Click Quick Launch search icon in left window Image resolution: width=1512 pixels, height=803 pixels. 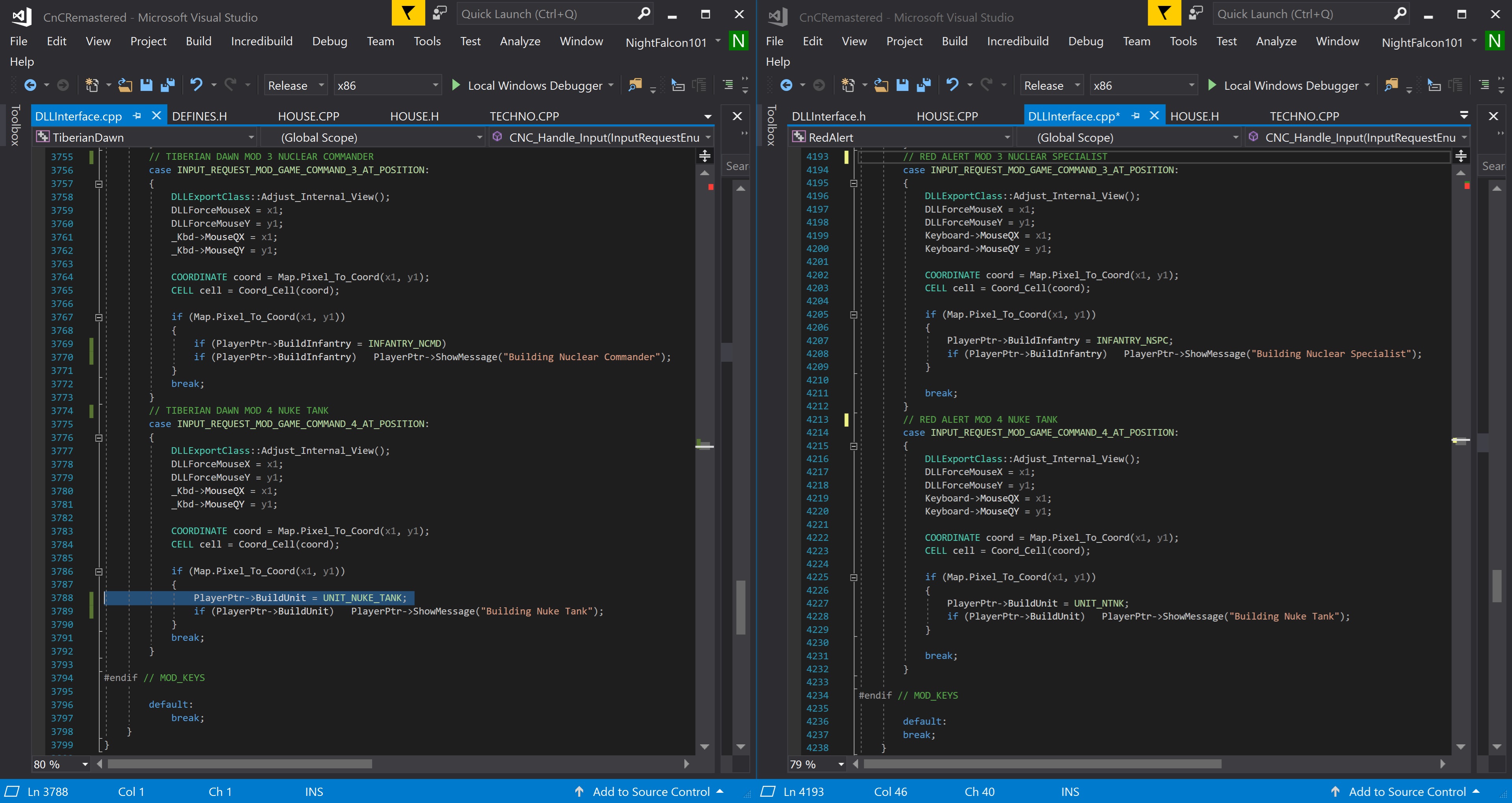tap(645, 13)
